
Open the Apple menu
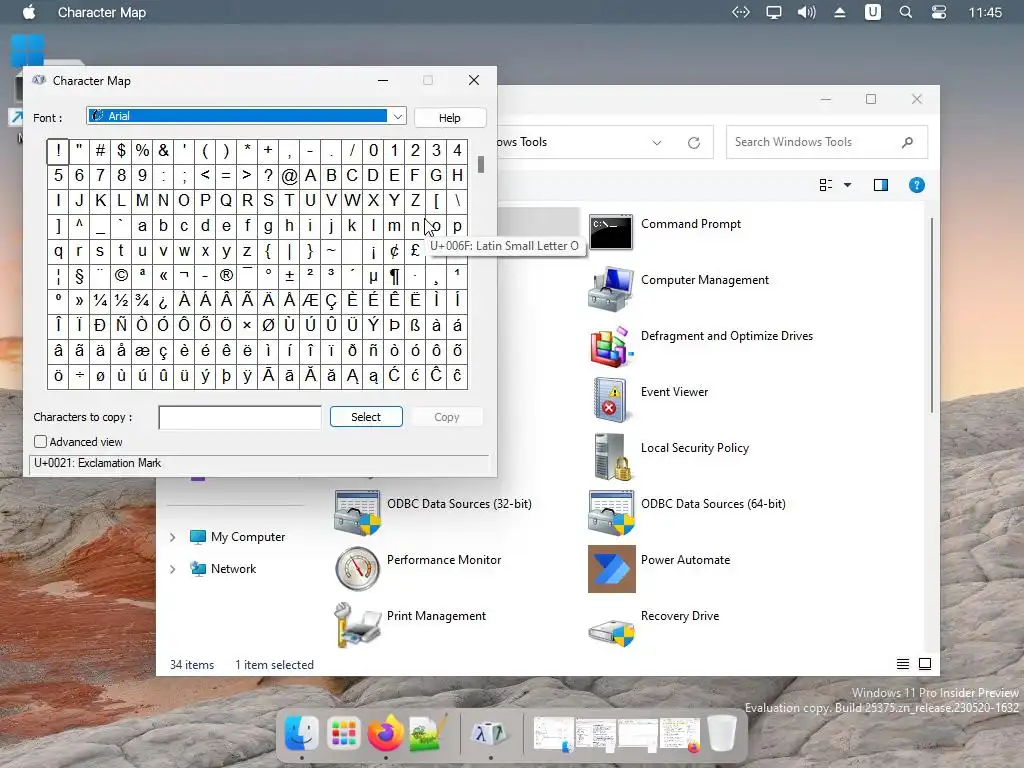pyautogui.click(x=29, y=12)
